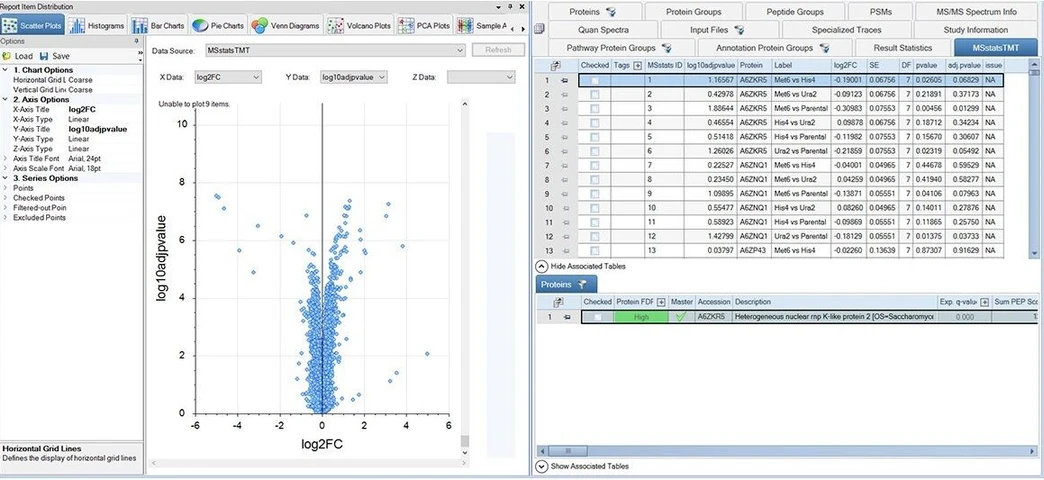This screenshot has width=1044, height=480.
Task: Open the Study Information tab
Action: [975, 30]
